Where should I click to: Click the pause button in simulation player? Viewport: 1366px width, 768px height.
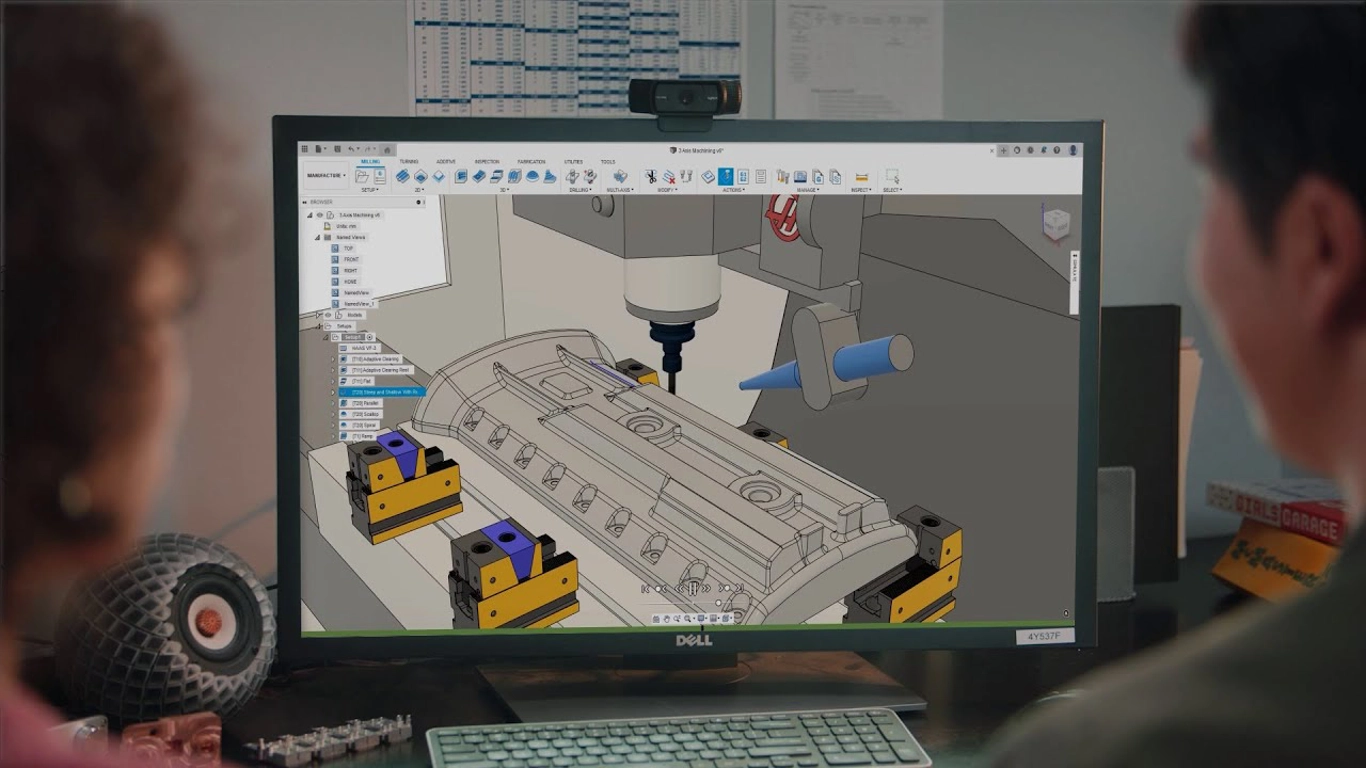point(693,588)
